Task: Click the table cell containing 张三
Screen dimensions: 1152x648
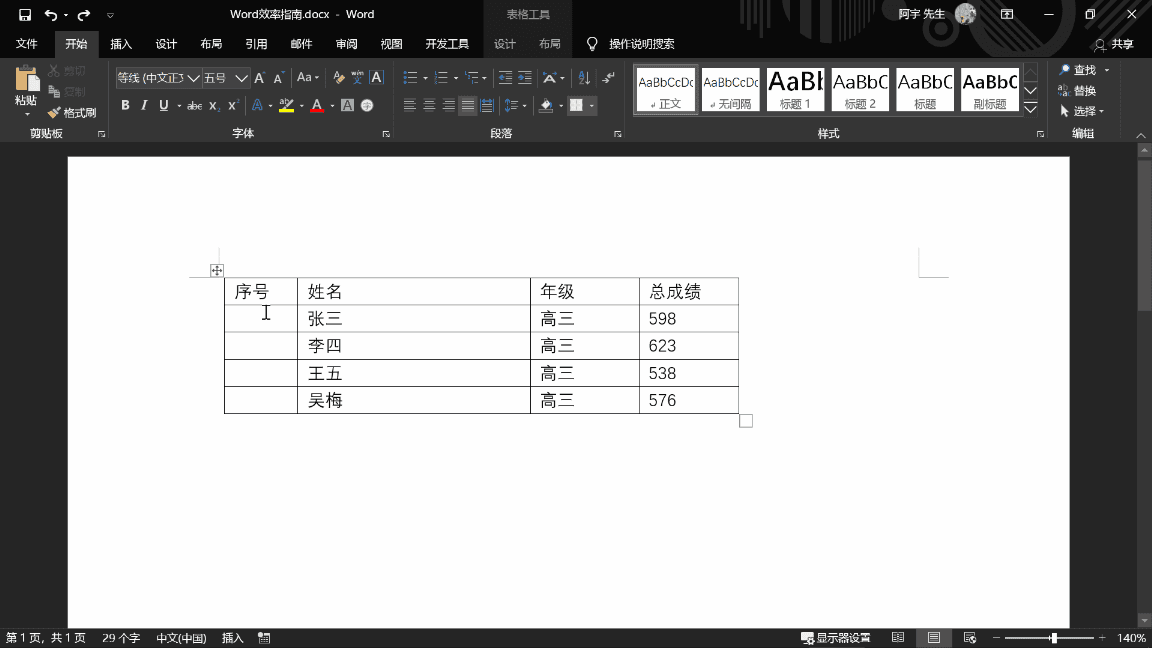Action: (x=414, y=319)
